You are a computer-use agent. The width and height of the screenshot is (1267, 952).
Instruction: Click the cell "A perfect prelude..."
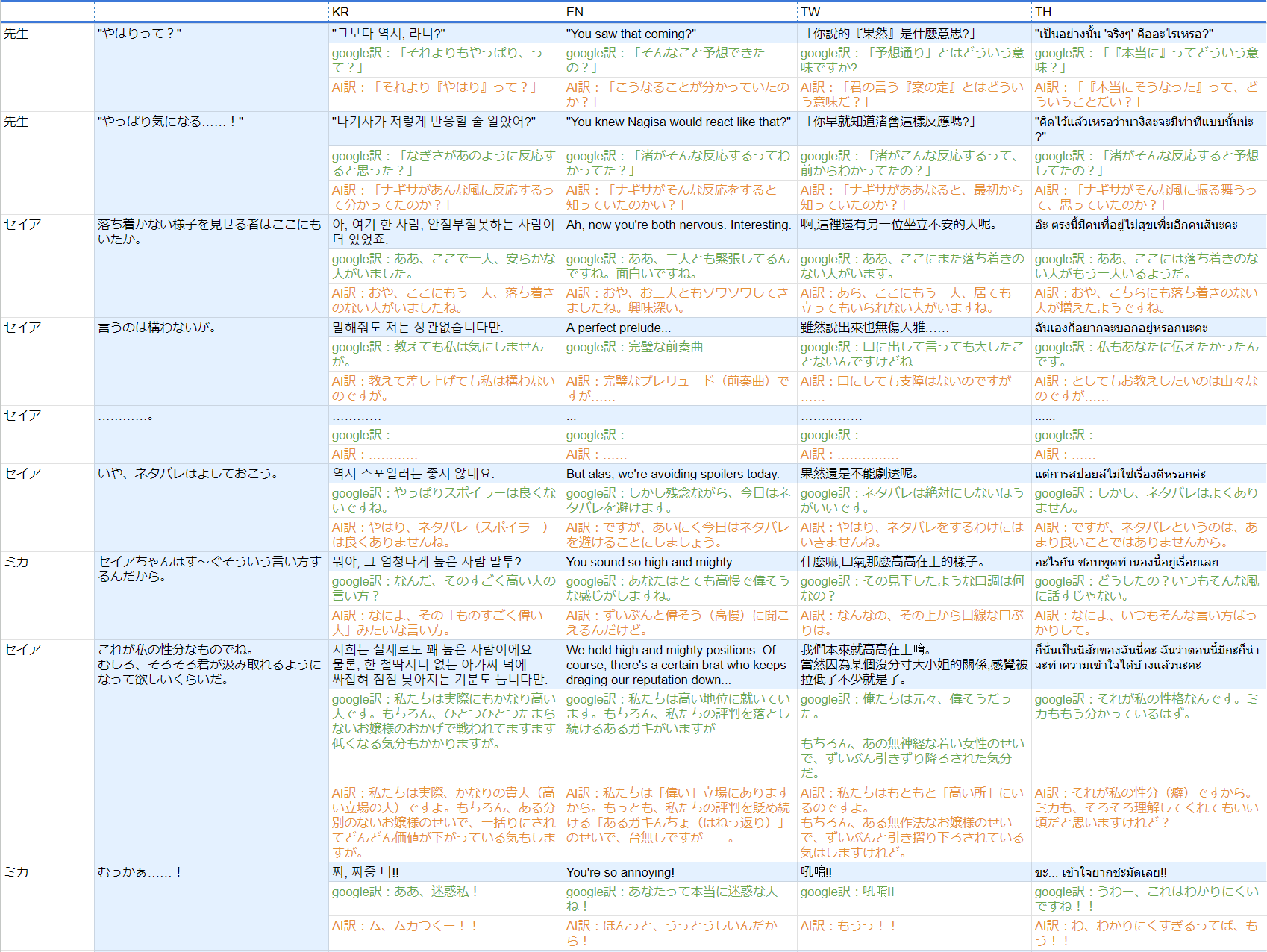(x=680, y=328)
